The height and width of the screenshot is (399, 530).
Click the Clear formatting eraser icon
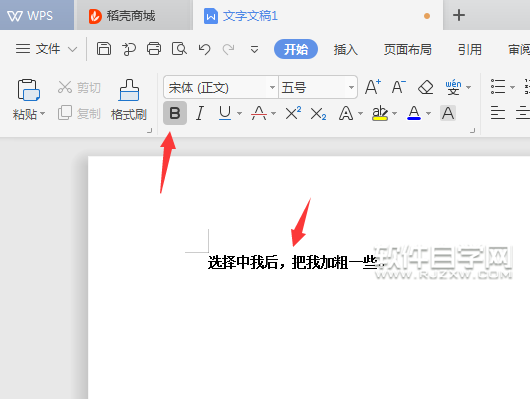tap(426, 88)
